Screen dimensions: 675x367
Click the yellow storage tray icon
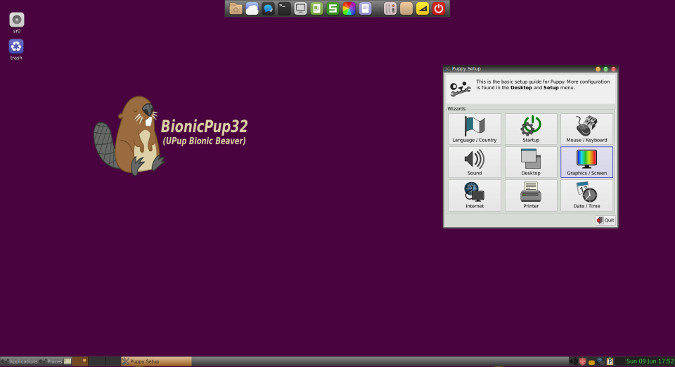pos(591,362)
